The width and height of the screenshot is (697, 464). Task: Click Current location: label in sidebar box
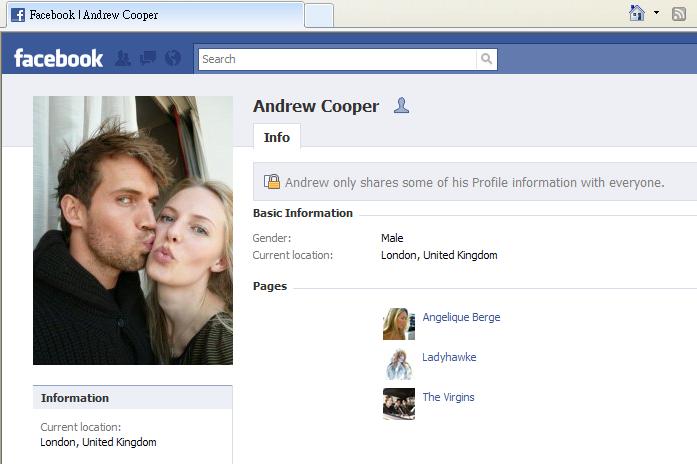(80, 427)
